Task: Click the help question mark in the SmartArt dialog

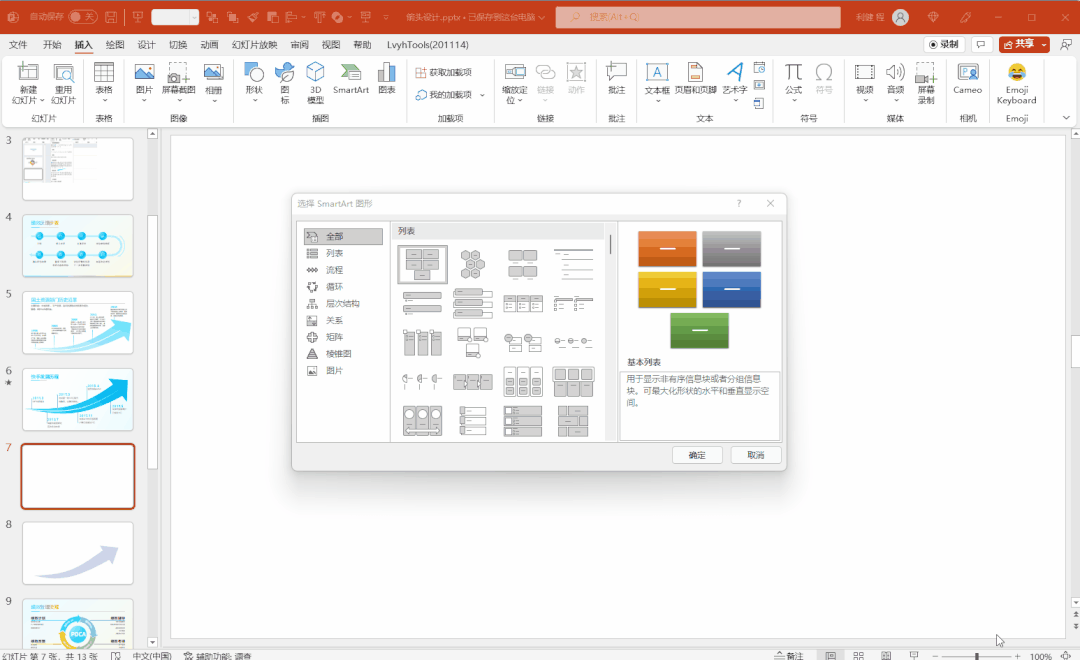Action: click(x=739, y=203)
